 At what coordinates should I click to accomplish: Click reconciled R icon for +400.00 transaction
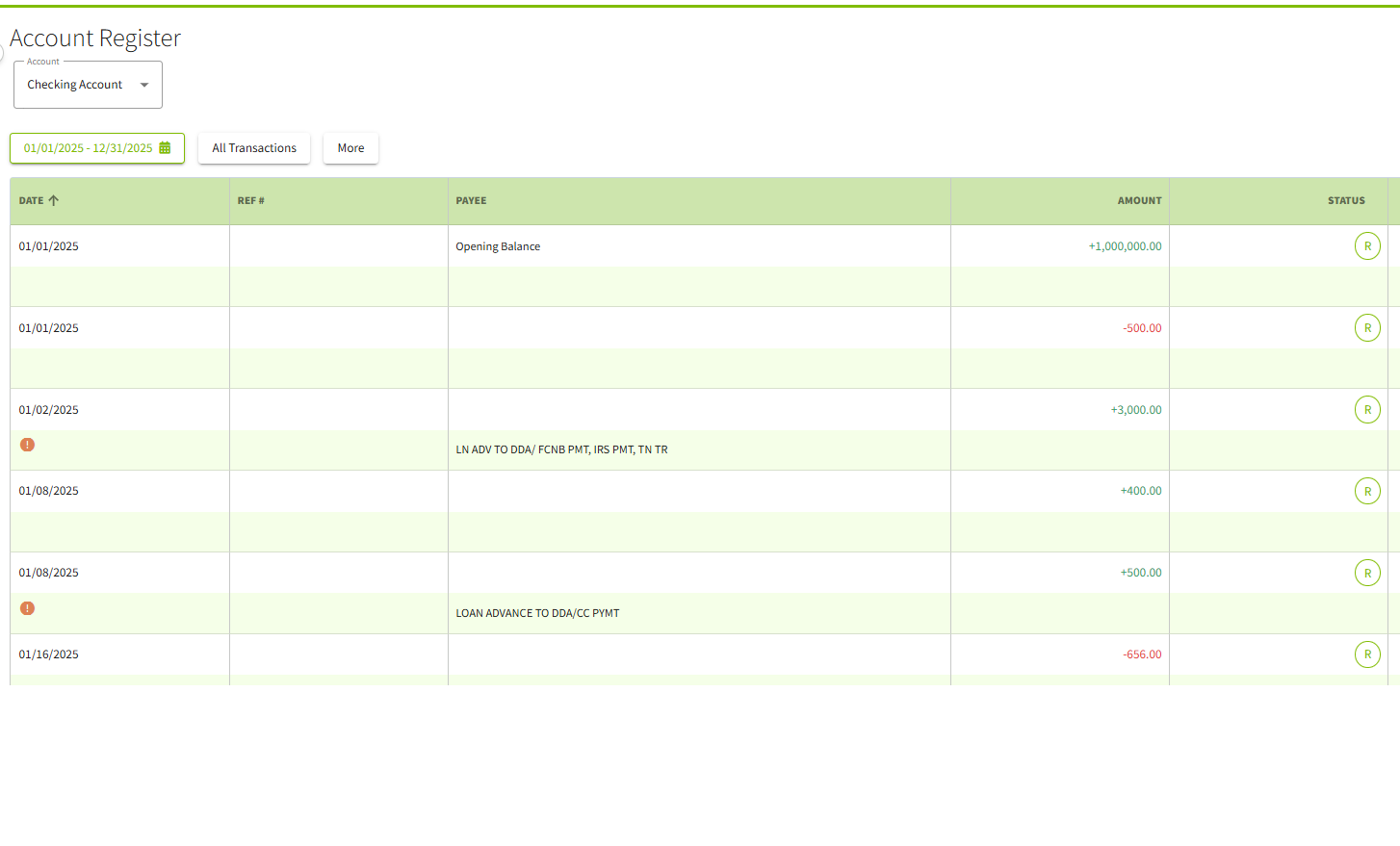pos(1367,492)
